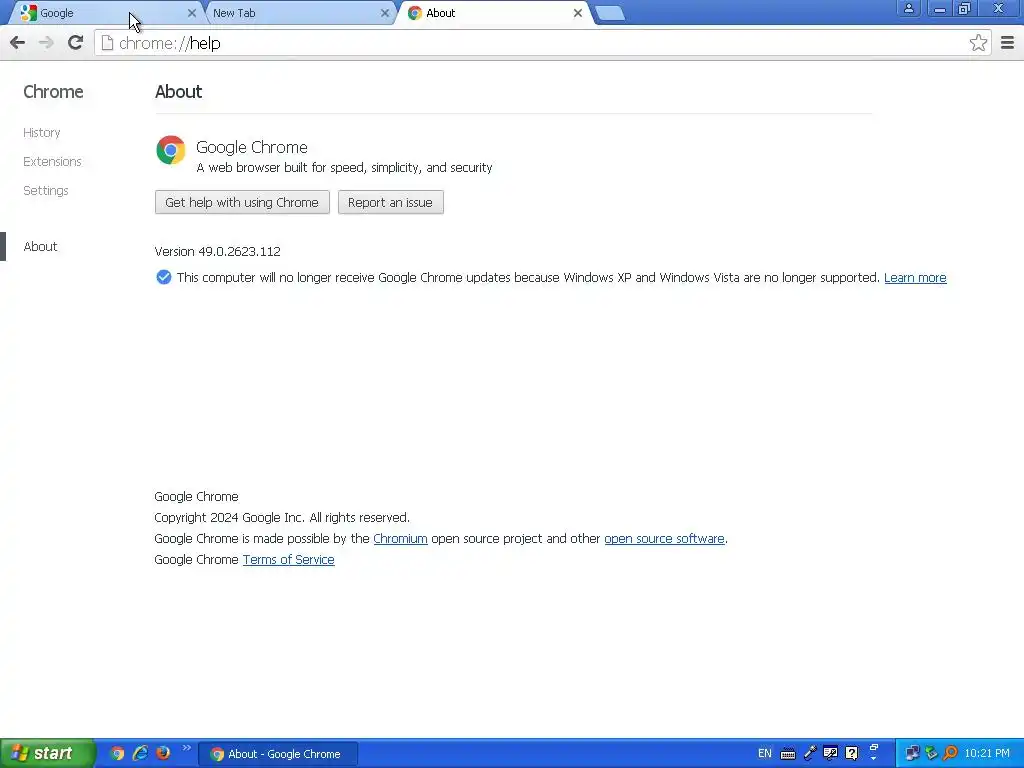The height and width of the screenshot is (768, 1024).
Task: Reload the current page
Action: coord(76,43)
